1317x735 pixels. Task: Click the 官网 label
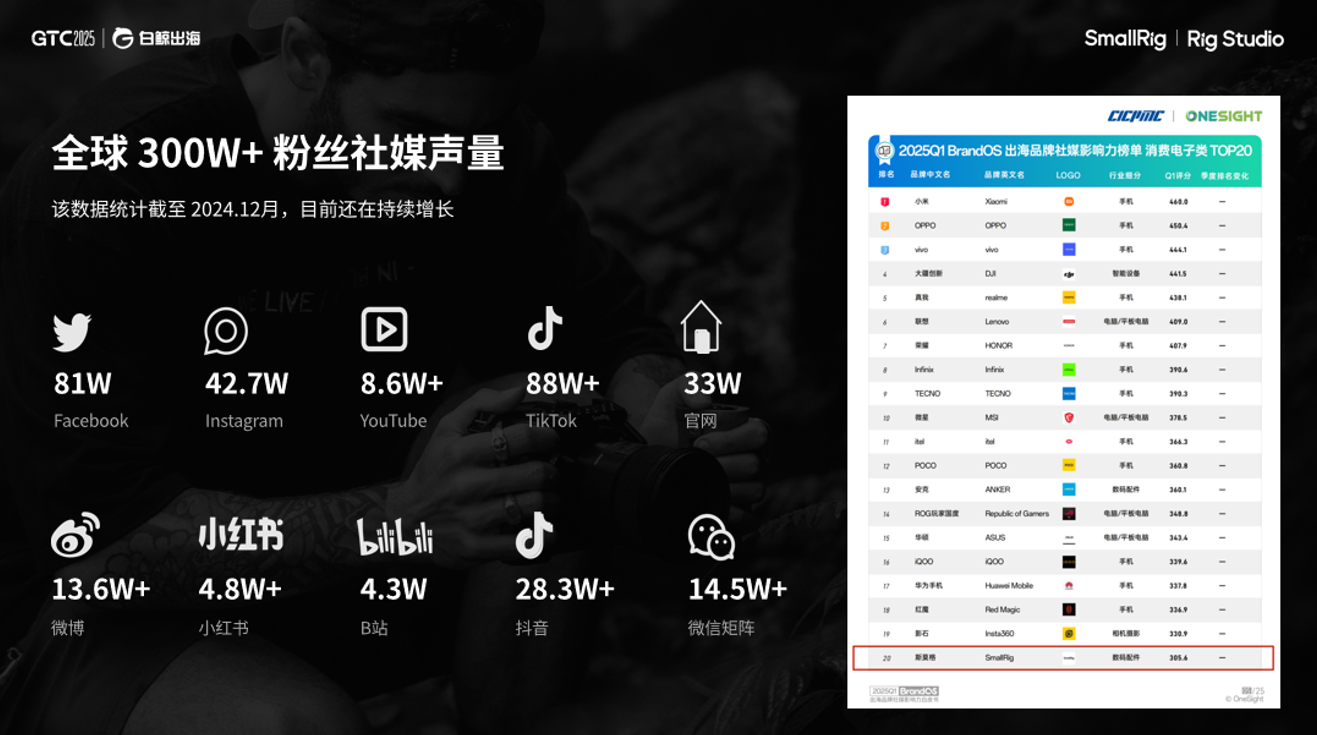point(701,421)
